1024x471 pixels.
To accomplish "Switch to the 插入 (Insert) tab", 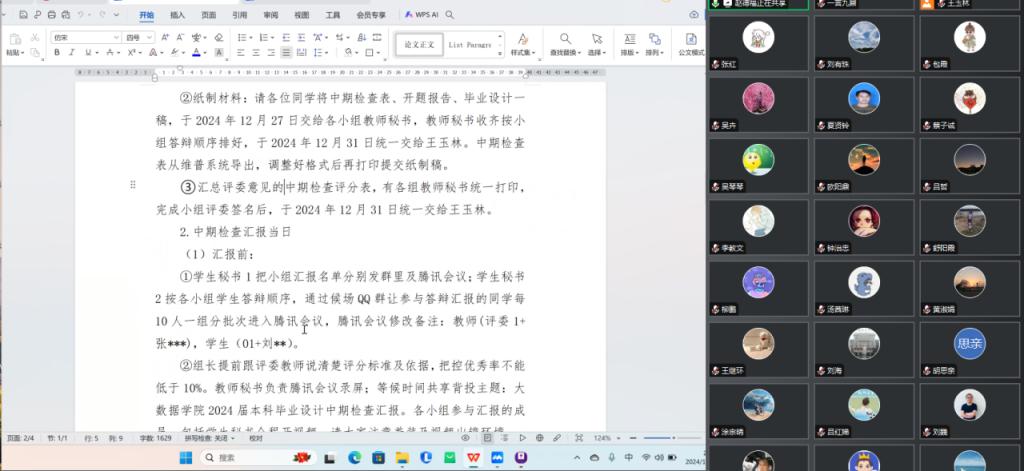I will click(177, 15).
